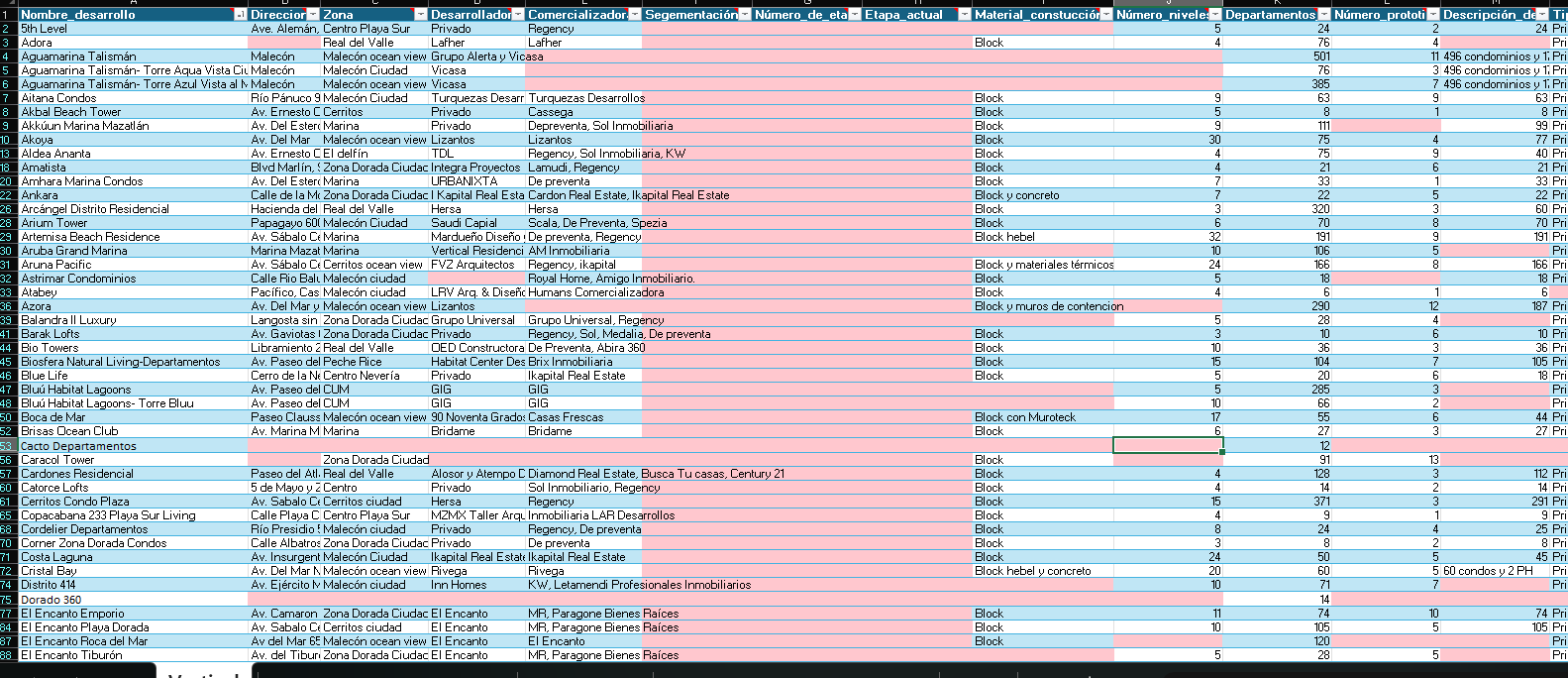Open the Comercializadora filter dropdown

coord(635,15)
